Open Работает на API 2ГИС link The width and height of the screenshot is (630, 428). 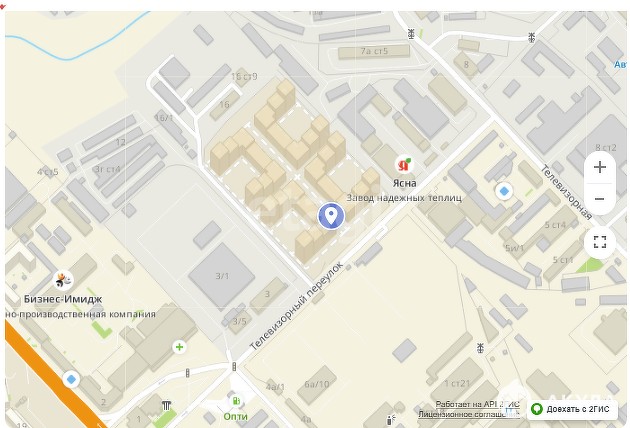click(477, 404)
